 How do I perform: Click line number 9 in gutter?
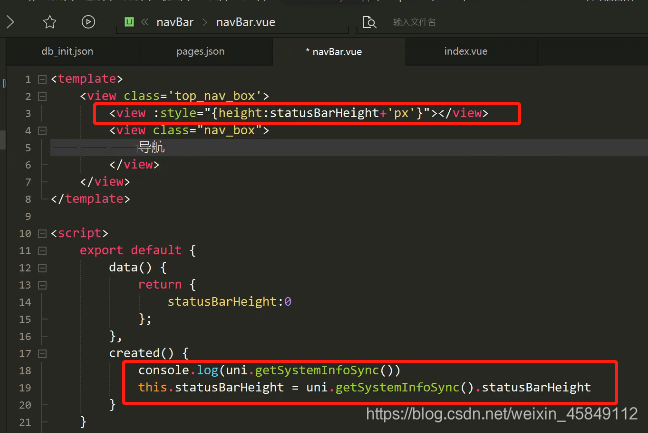[x=28, y=216]
